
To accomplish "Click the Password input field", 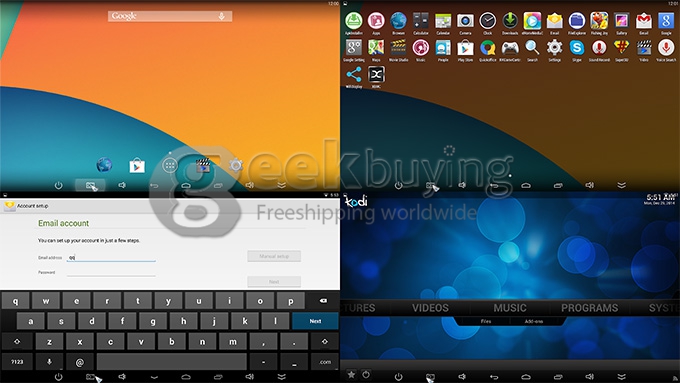I will pyautogui.click(x=111, y=272).
